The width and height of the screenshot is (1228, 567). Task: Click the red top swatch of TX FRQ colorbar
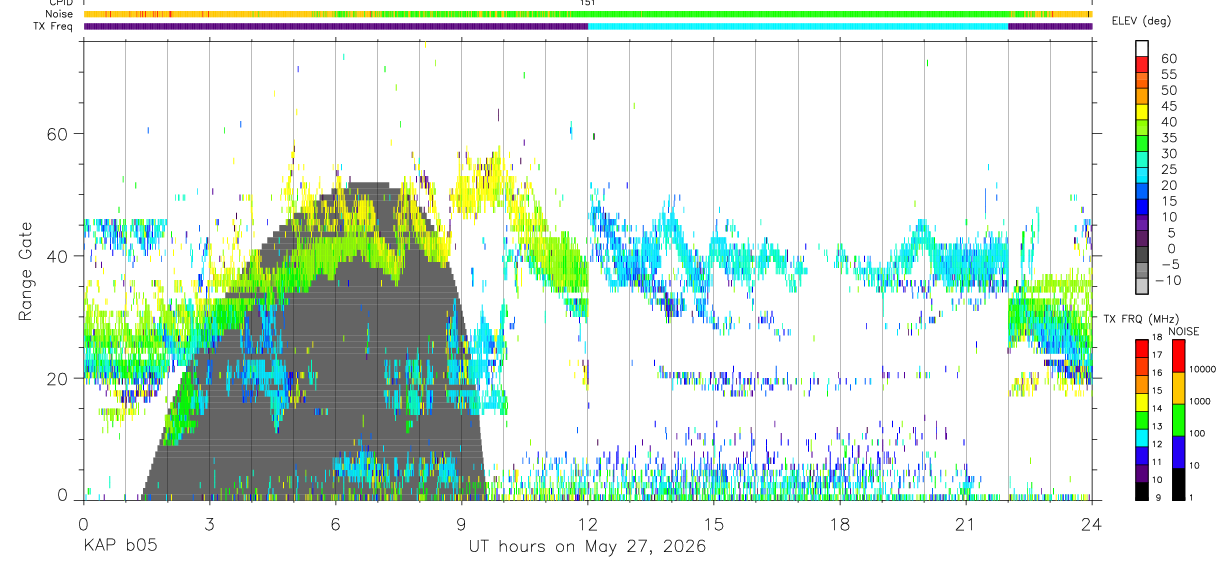click(x=1142, y=347)
